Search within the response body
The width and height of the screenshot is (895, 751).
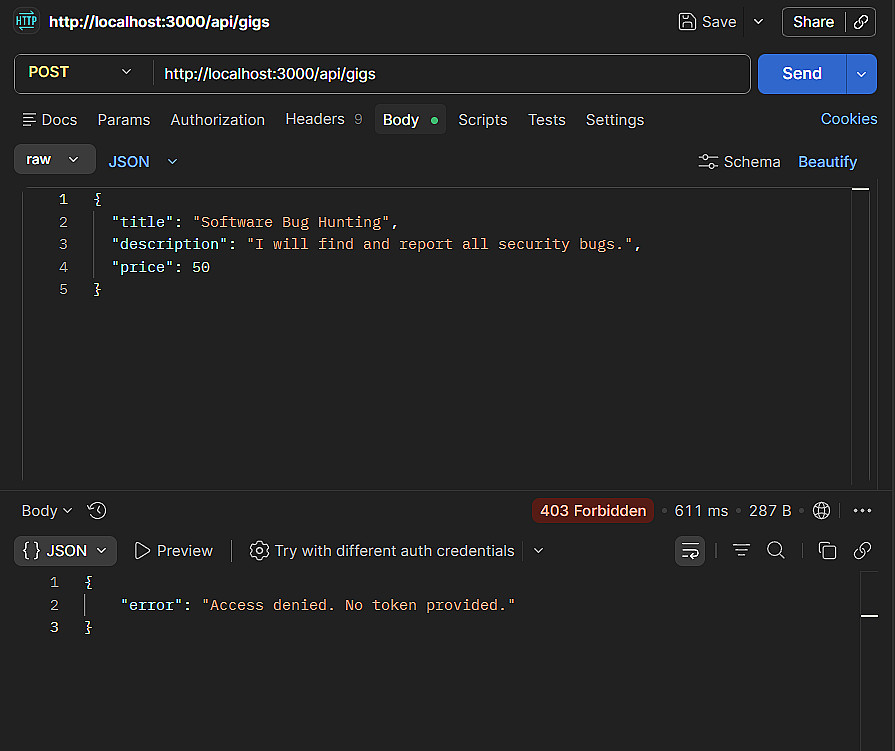click(775, 551)
